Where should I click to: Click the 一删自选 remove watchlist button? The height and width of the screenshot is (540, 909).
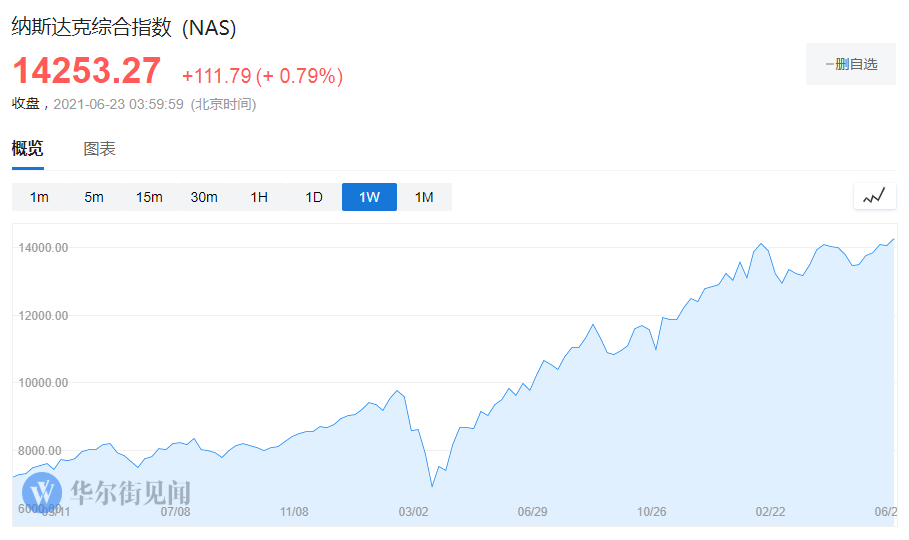(850, 64)
